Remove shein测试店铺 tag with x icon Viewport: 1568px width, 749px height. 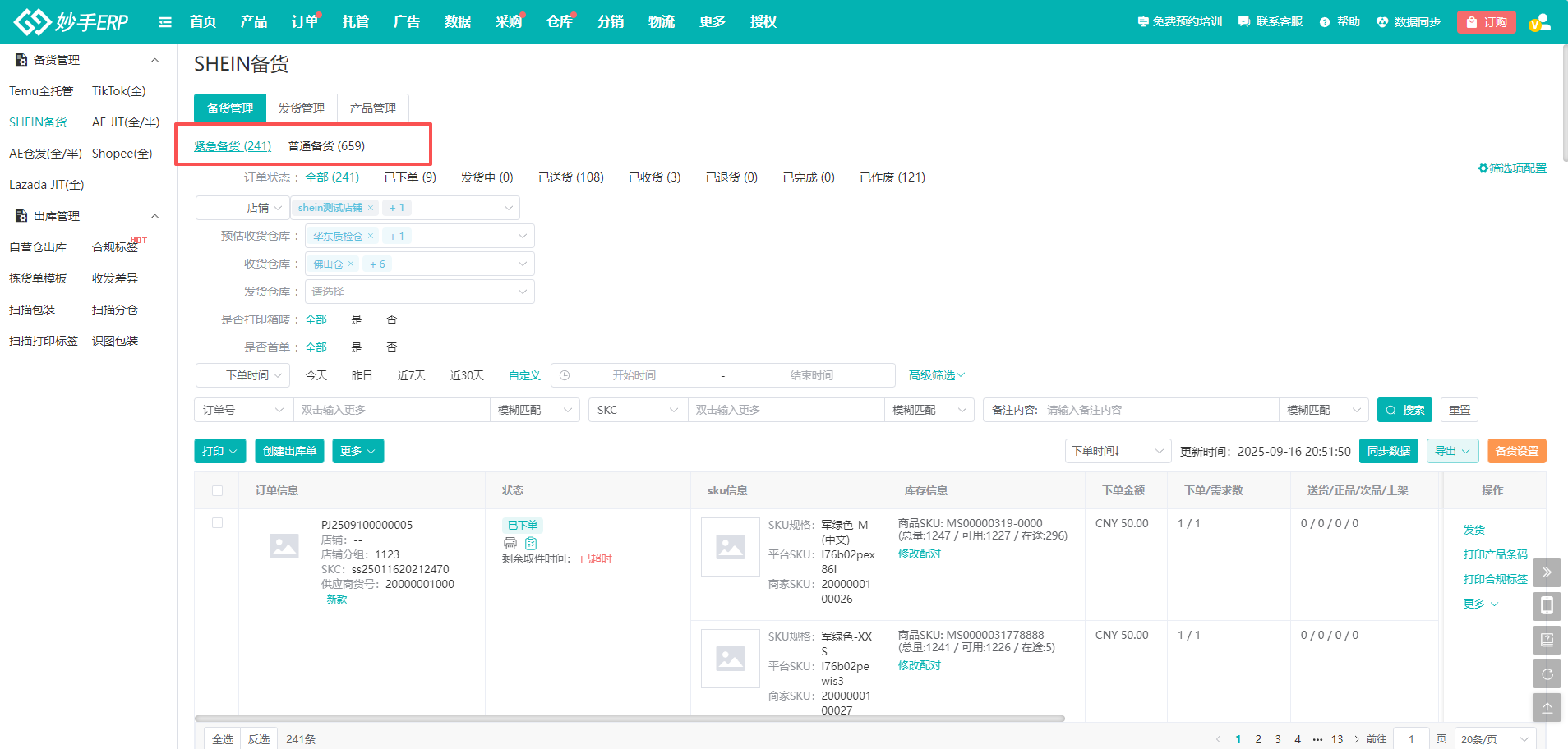tap(371, 208)
